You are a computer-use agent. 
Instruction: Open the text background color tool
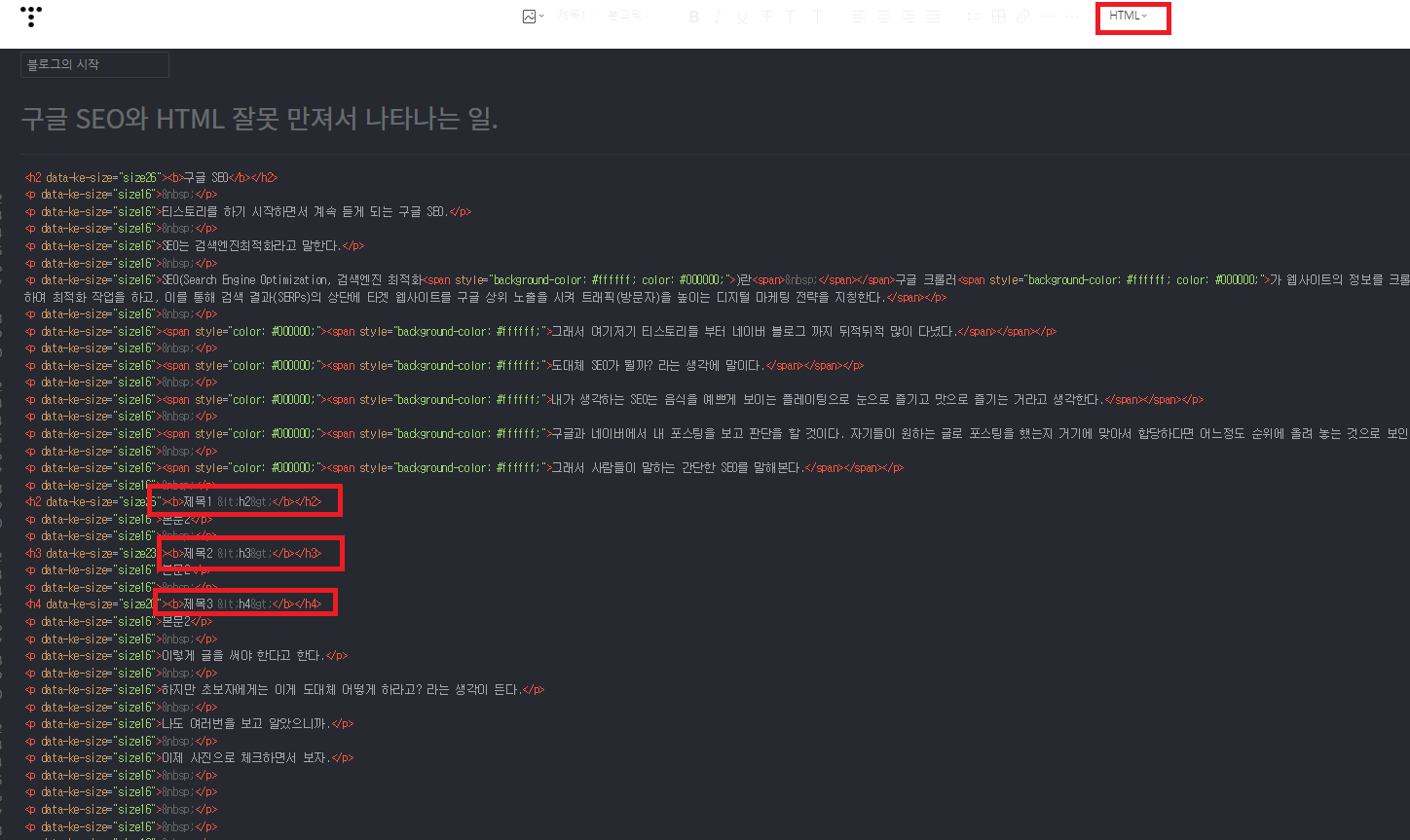pos(817,17)
